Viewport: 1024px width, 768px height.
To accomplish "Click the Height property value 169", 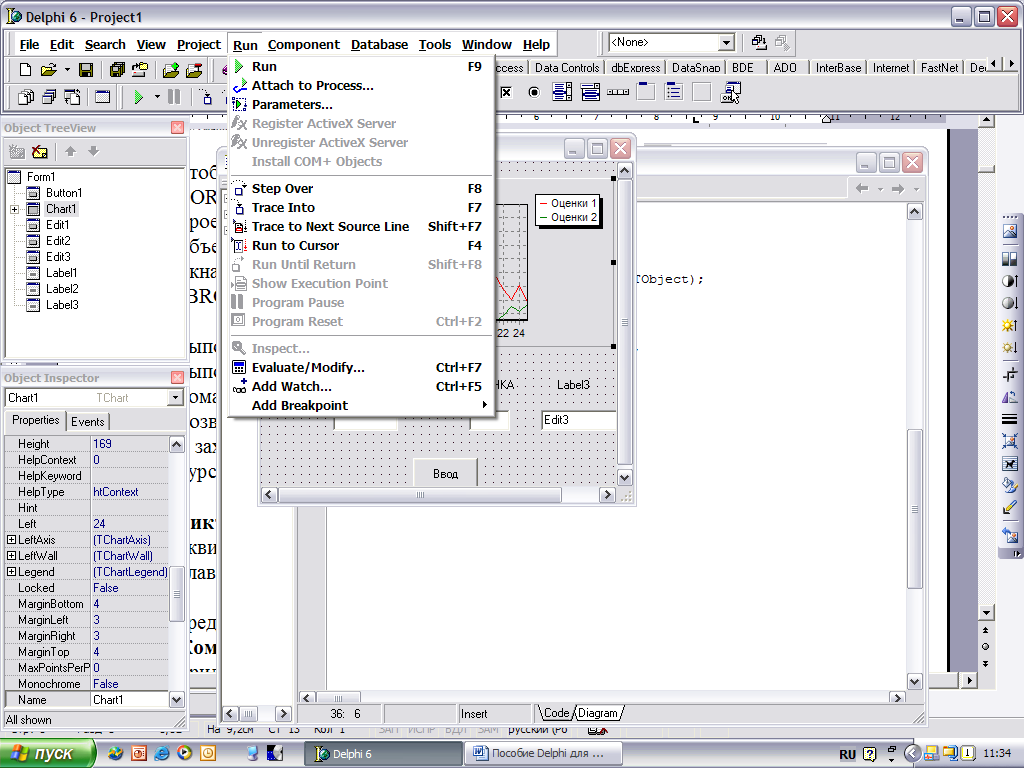I will click(129, 443).
